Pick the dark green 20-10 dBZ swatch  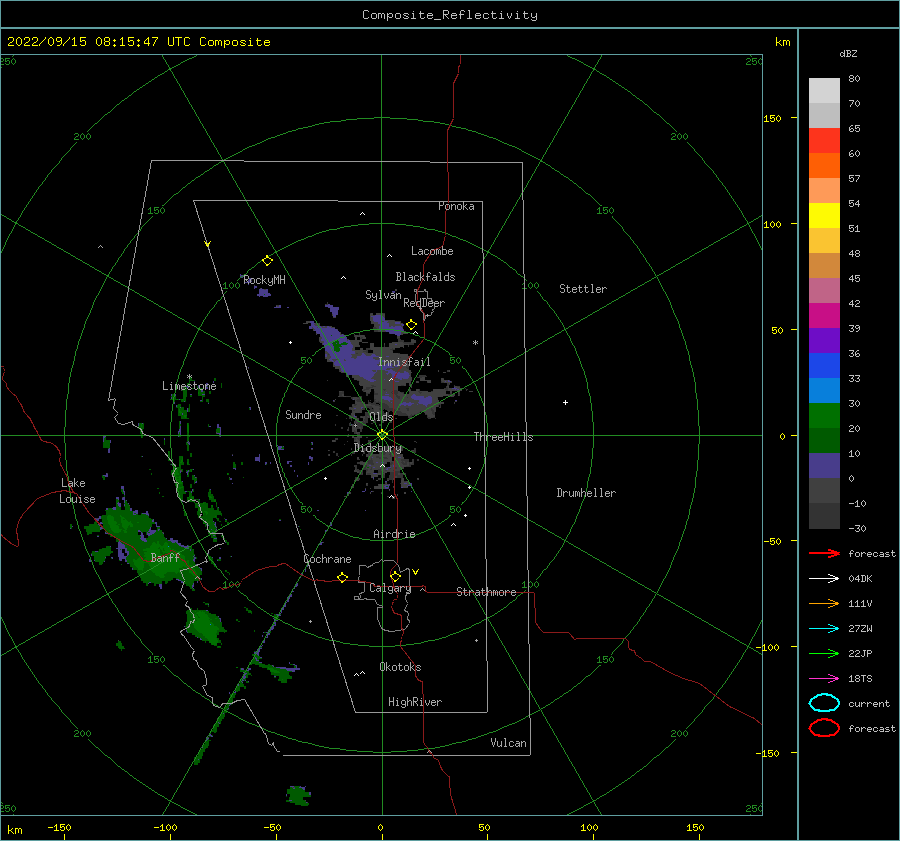pos(824,440)
